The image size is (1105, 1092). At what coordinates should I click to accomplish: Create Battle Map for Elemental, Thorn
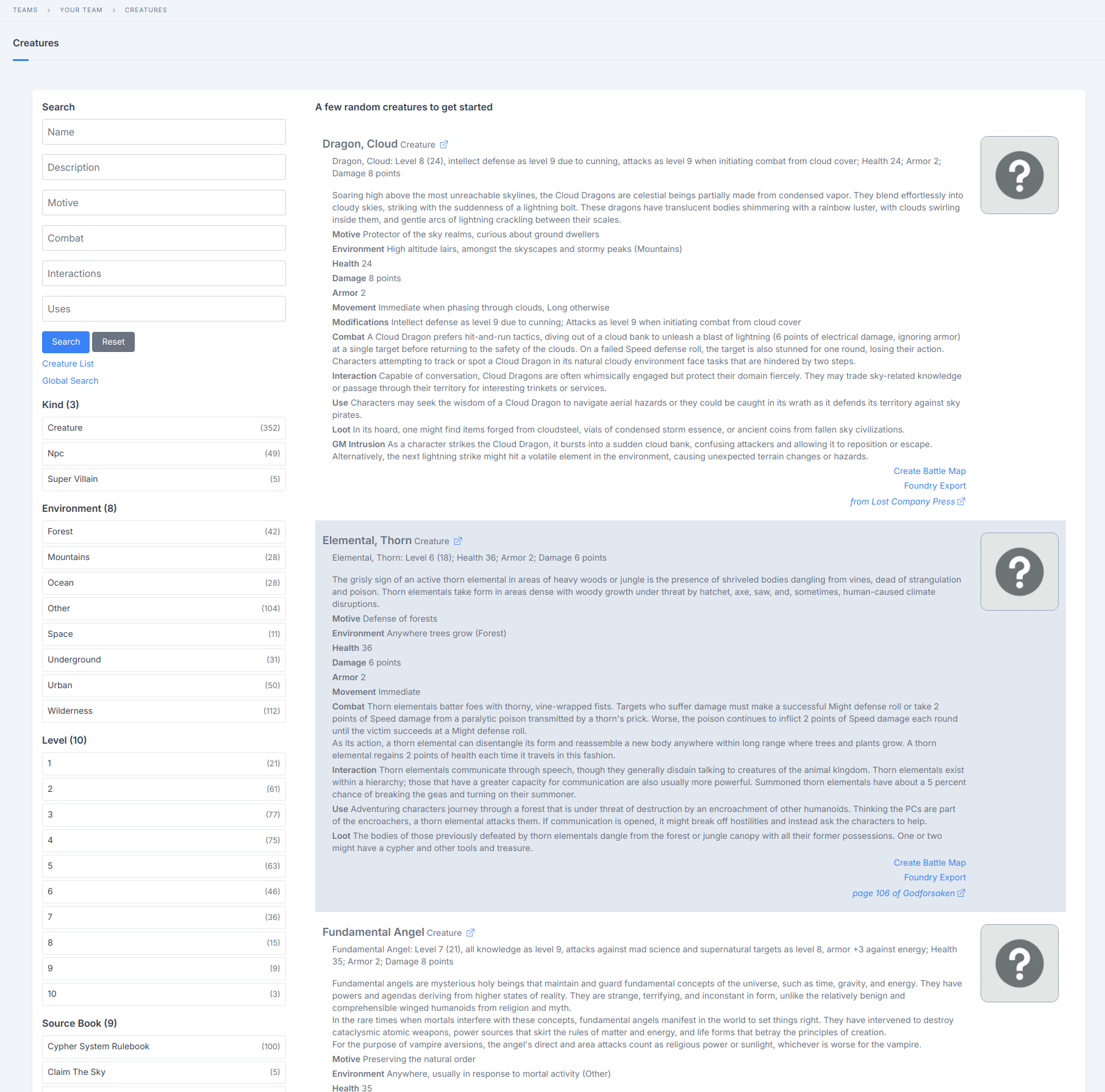[929, 863]
